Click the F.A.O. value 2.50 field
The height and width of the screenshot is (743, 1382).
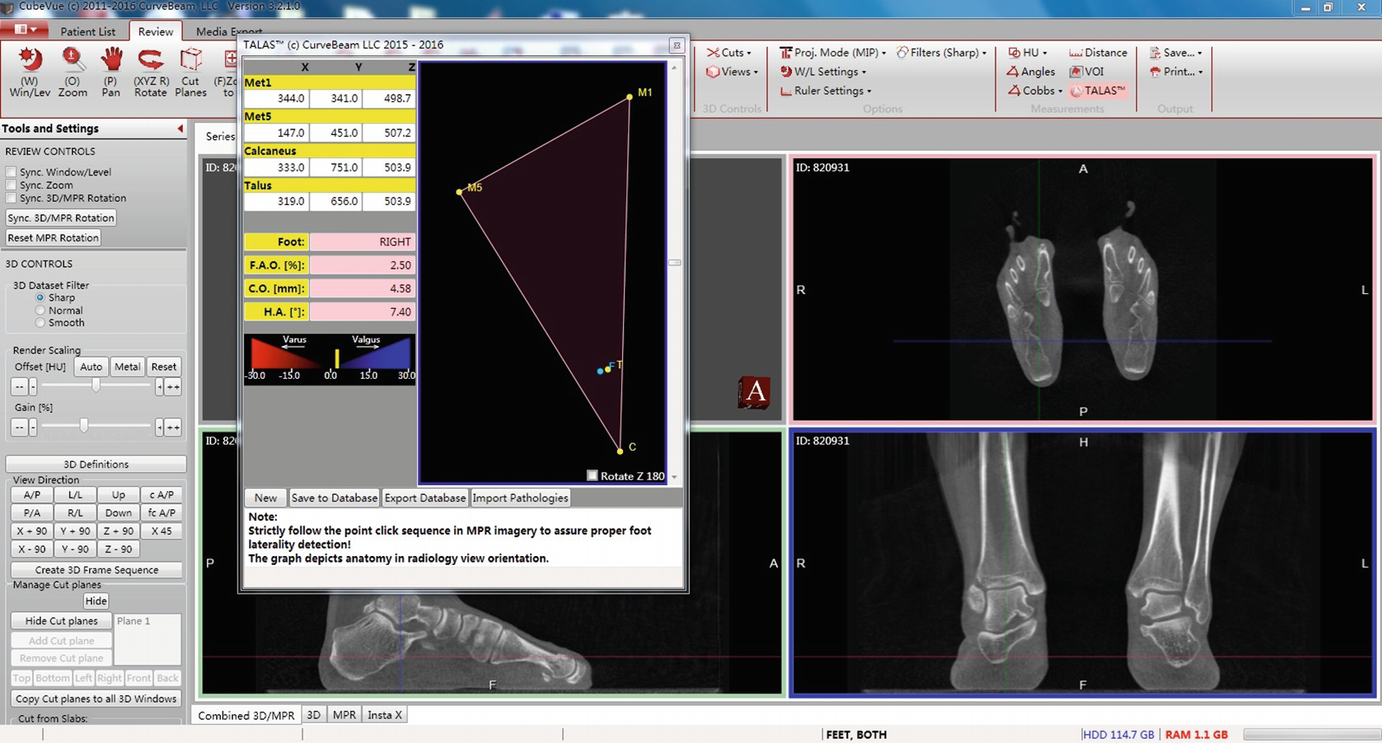362,265
